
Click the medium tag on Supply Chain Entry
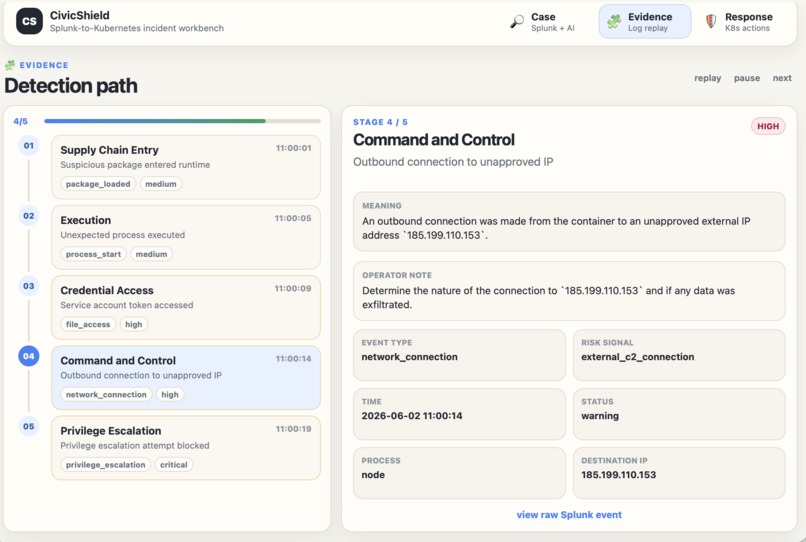[x=161, y=184]
